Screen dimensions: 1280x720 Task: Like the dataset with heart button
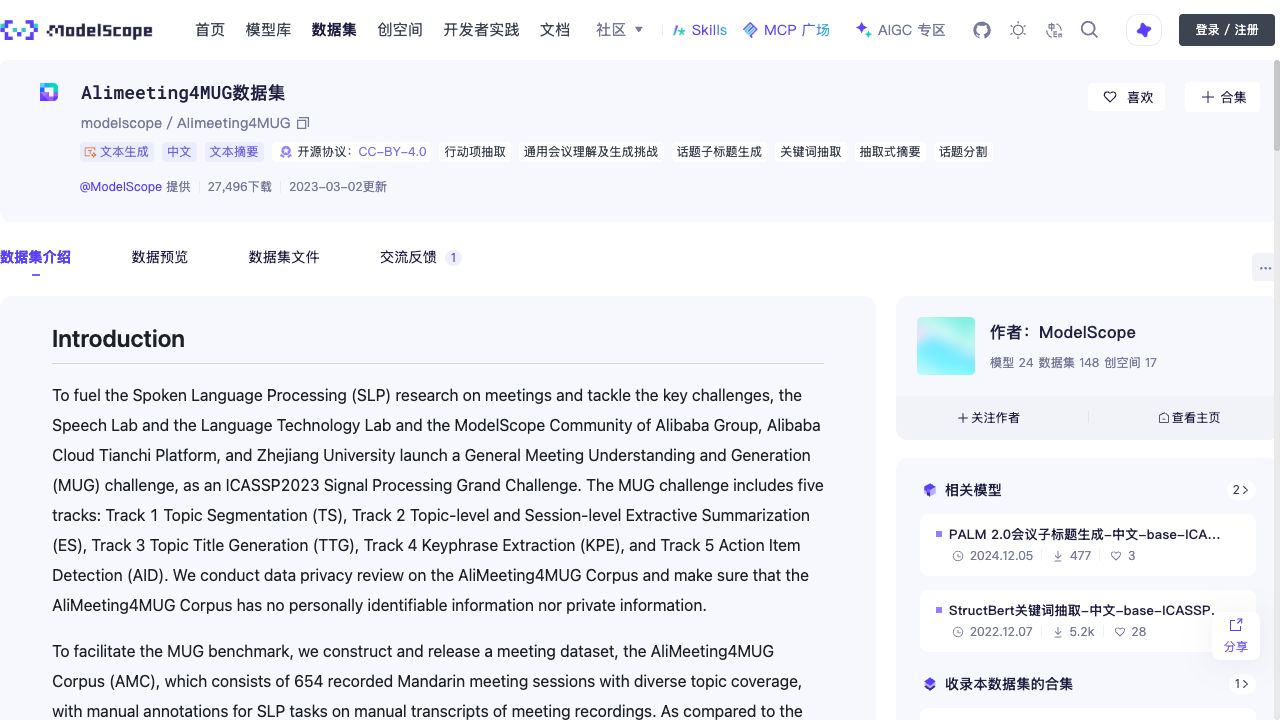[x=1127, y=97]
